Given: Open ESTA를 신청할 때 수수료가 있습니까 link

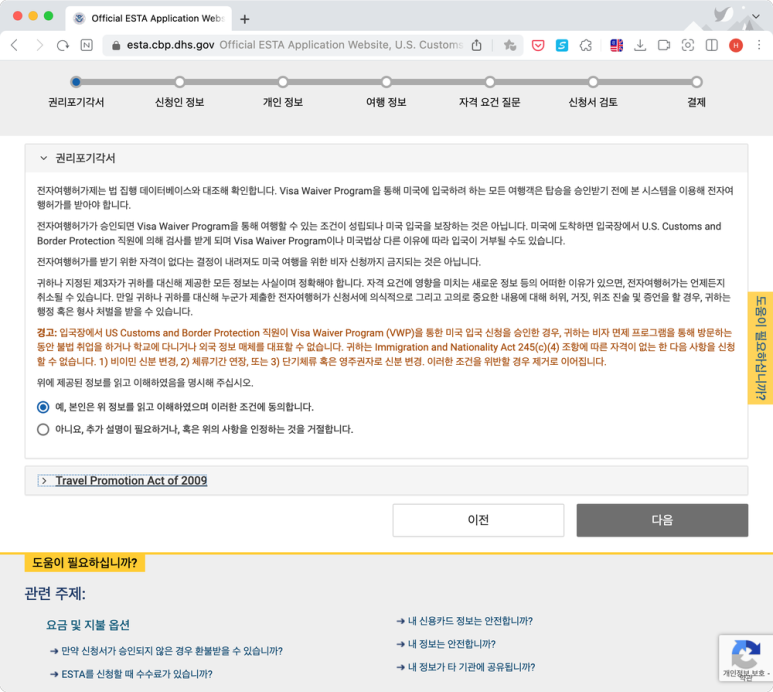Looking at the screenshot, I should (131, 674).
